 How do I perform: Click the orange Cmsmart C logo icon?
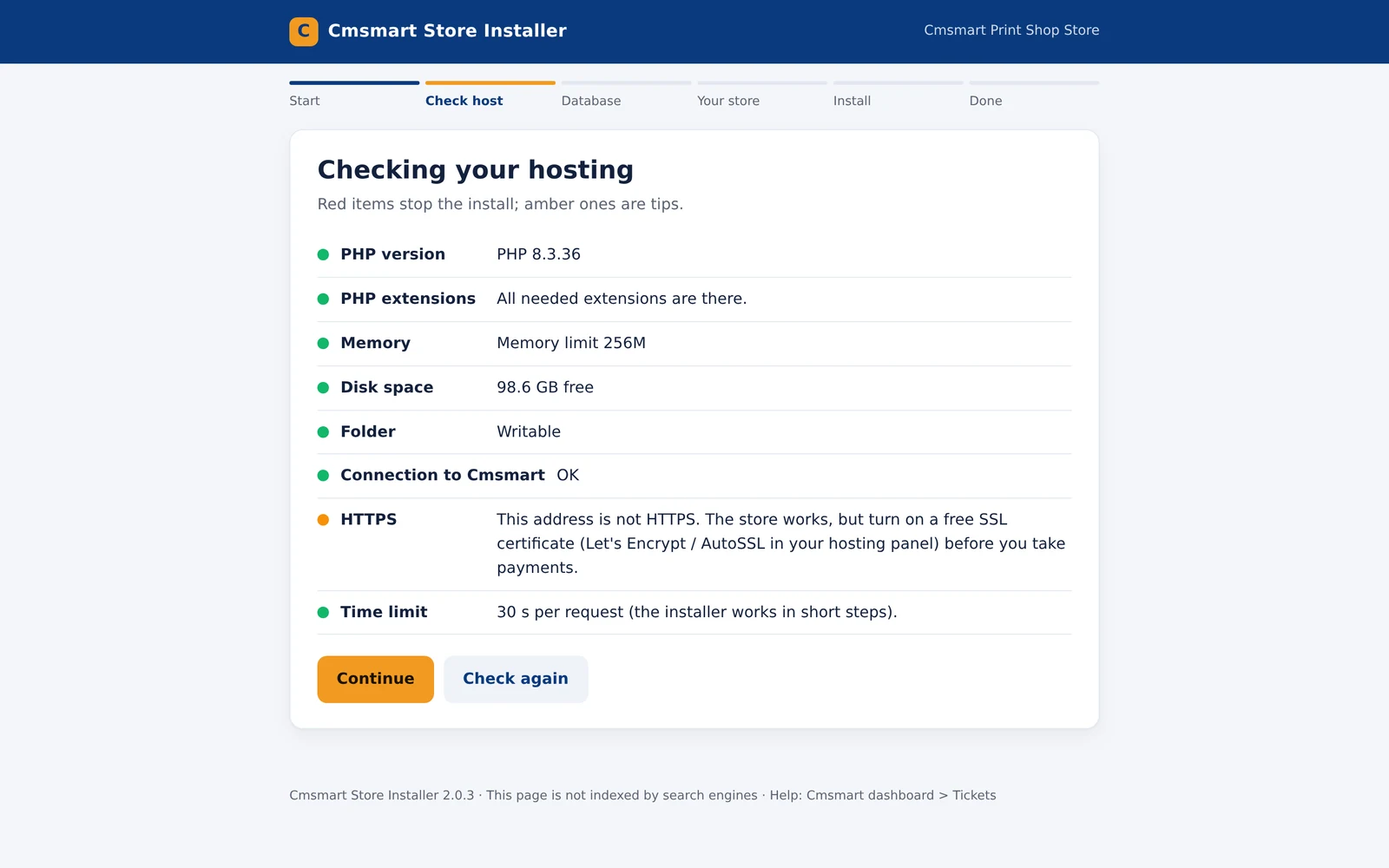304,31
